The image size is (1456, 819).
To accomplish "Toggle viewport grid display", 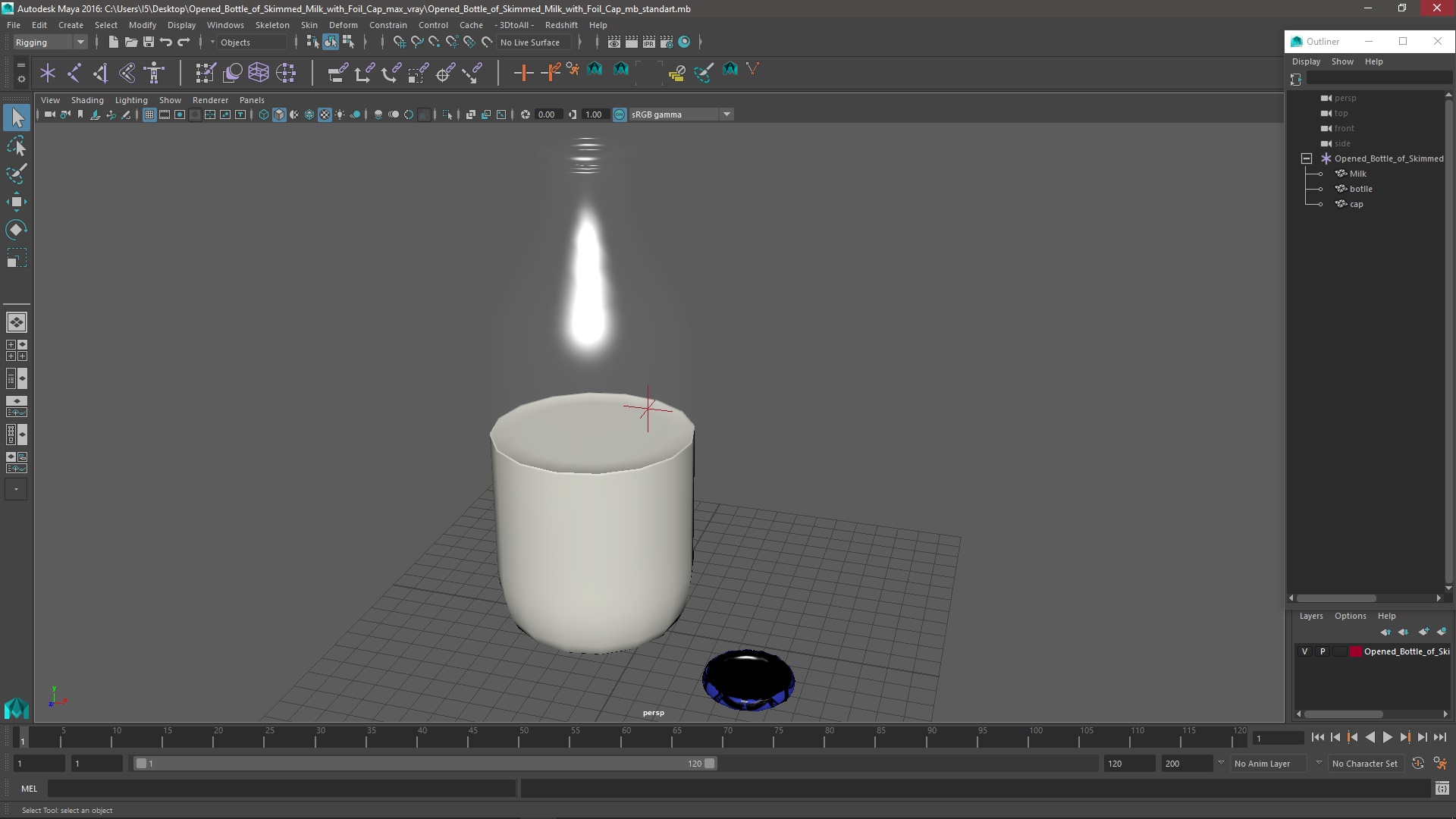I will click(x=149, y=115).
